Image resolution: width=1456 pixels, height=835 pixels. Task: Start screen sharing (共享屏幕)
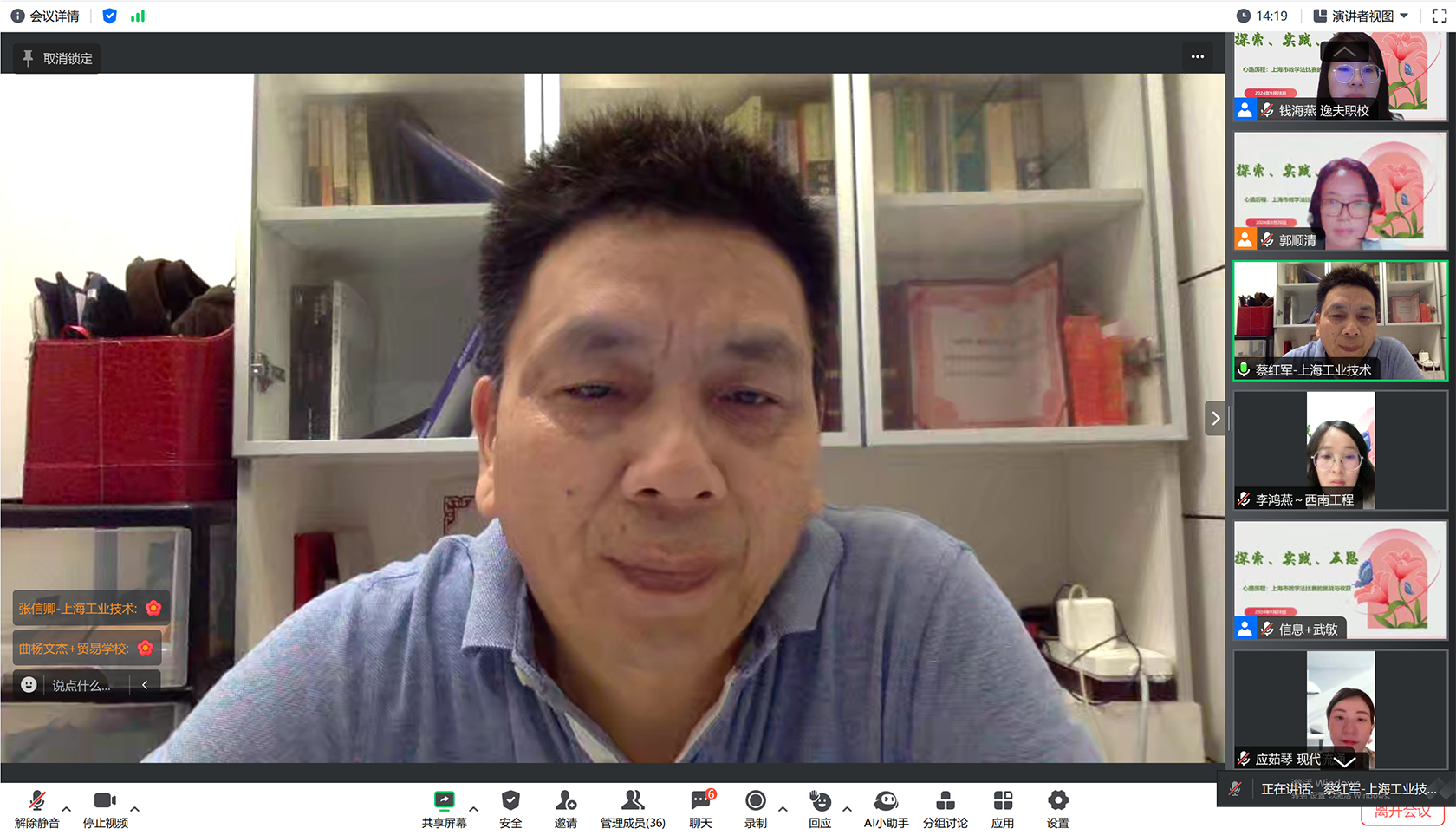click(444, 809)
